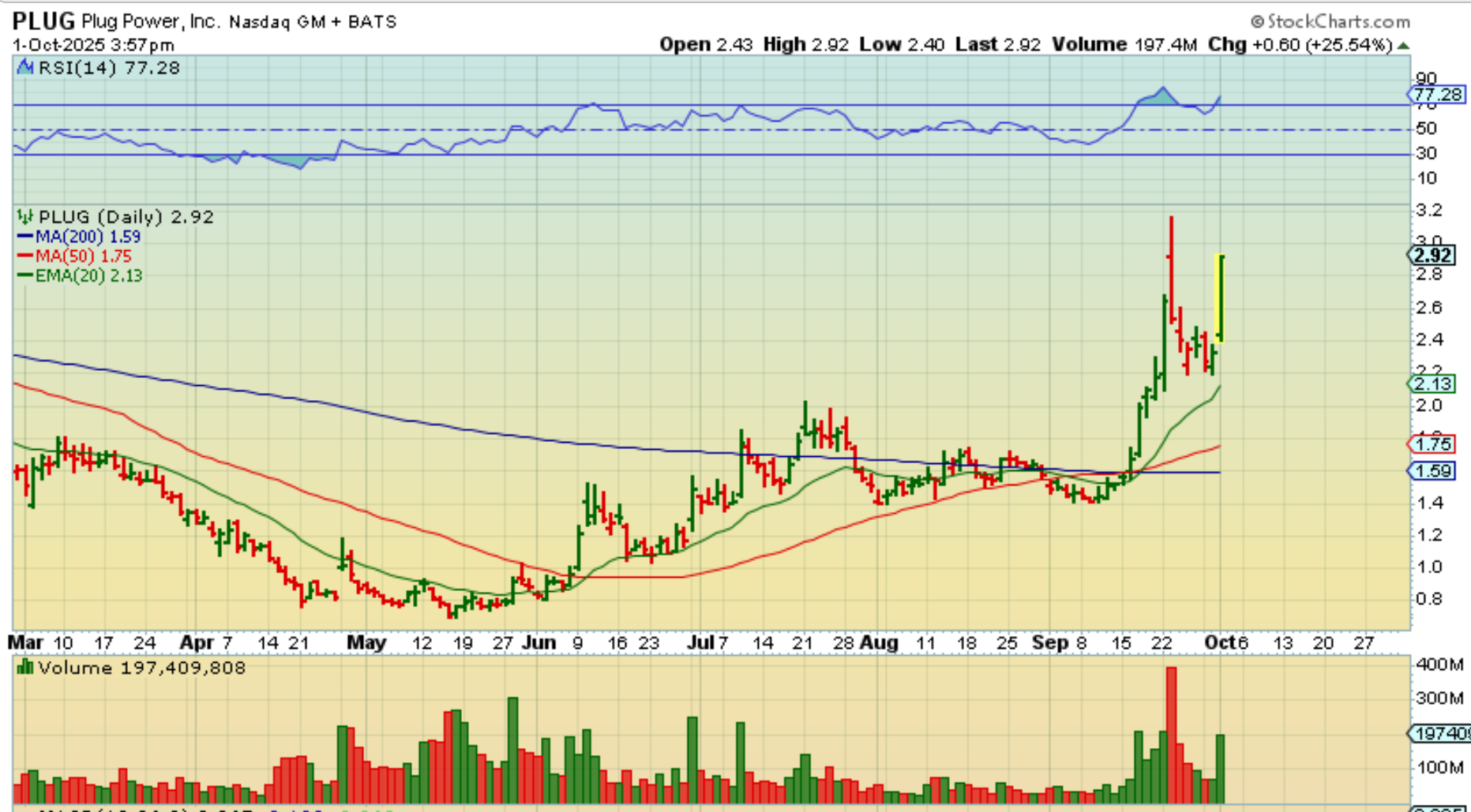
Task: Click the Low 2.40 value
Action: pyautogui.click(x=902, y=45)
